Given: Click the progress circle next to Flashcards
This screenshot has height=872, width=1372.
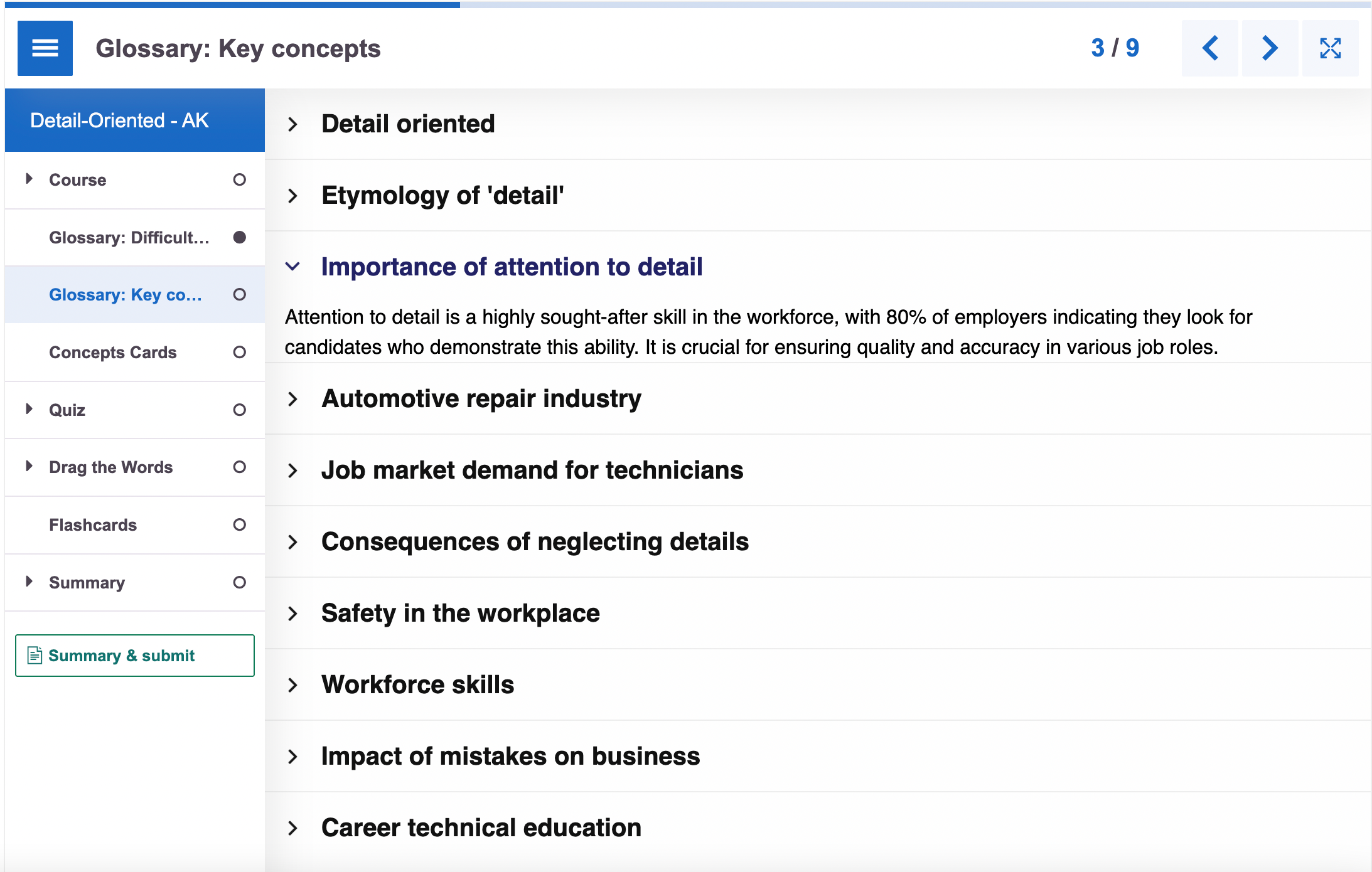Looking at the screenshot, I should tap(239, 525).
